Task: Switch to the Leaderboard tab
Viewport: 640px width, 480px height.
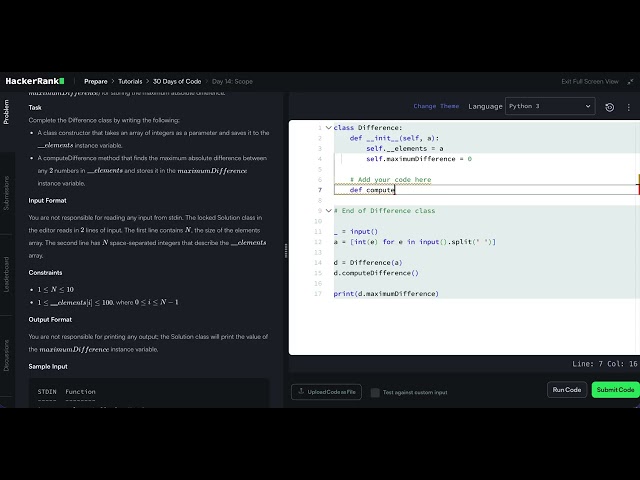Action: click(6, 274)
